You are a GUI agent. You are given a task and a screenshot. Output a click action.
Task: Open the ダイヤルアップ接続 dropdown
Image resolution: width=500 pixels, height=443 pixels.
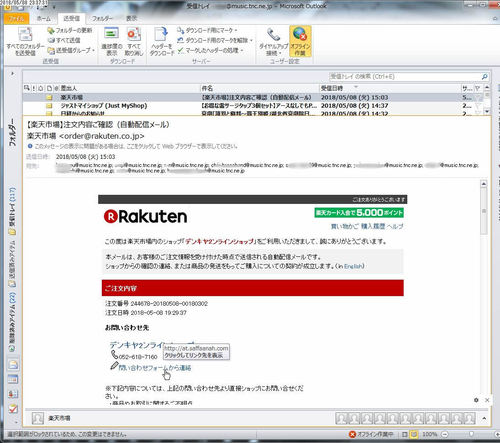[x=273, y=42]
